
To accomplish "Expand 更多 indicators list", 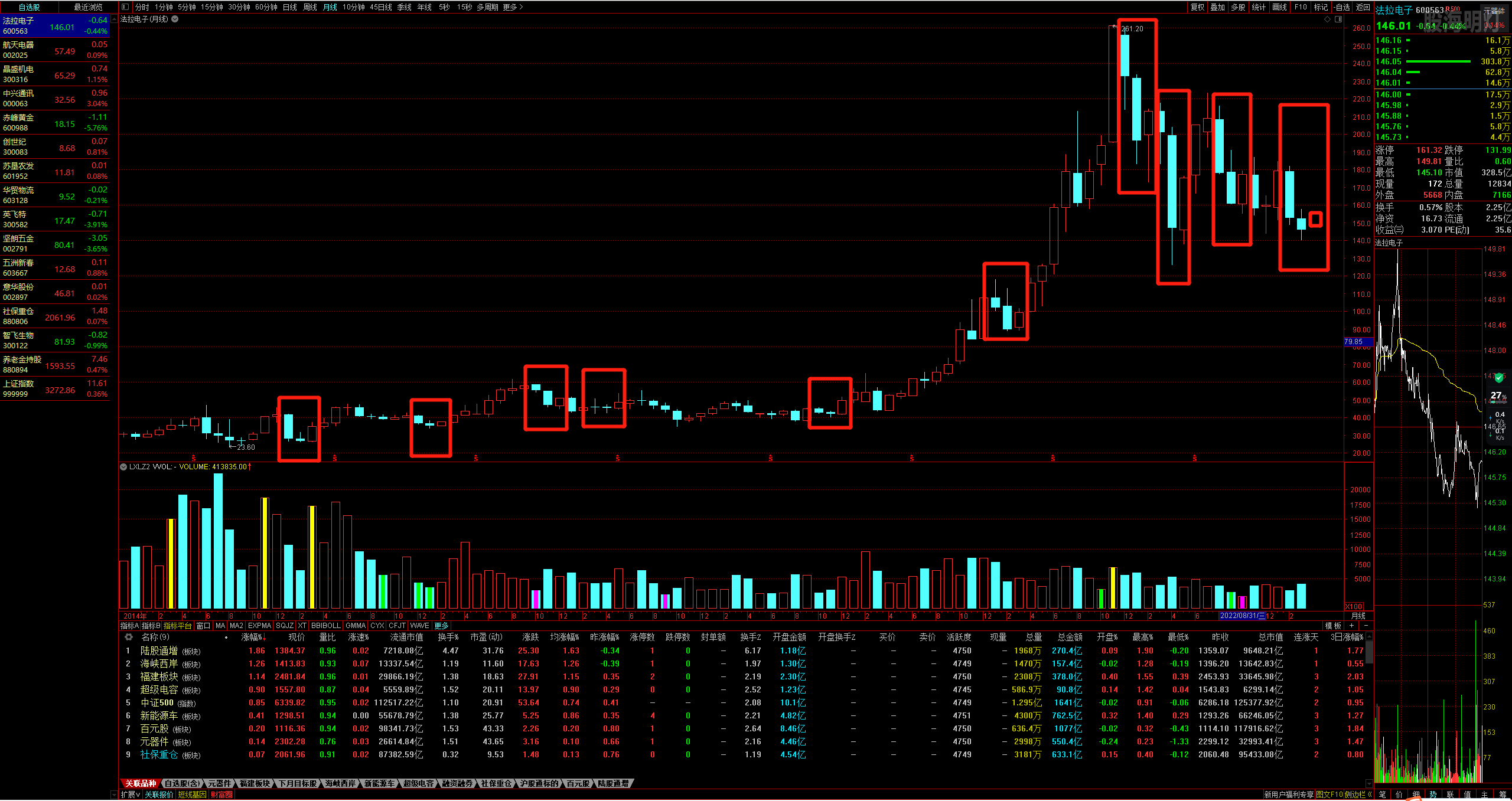I will [x=441, y=626].
